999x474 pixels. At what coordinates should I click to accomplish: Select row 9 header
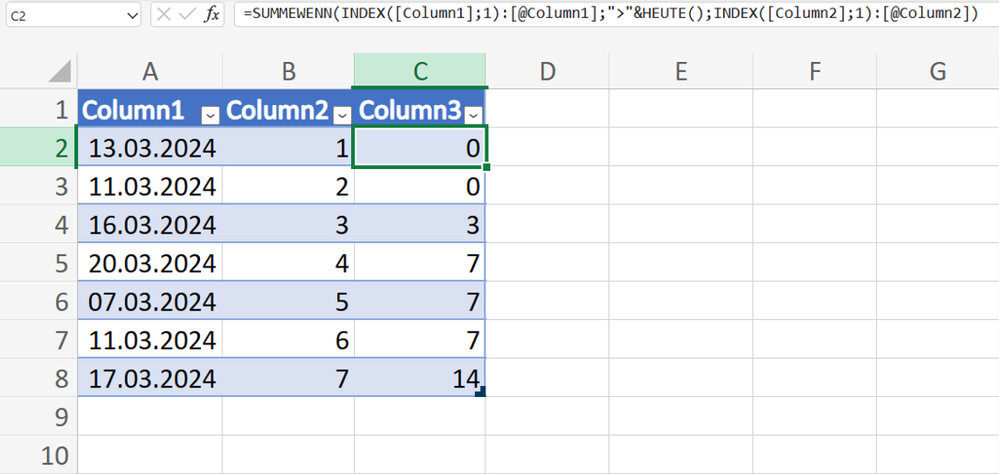point(38,417)
